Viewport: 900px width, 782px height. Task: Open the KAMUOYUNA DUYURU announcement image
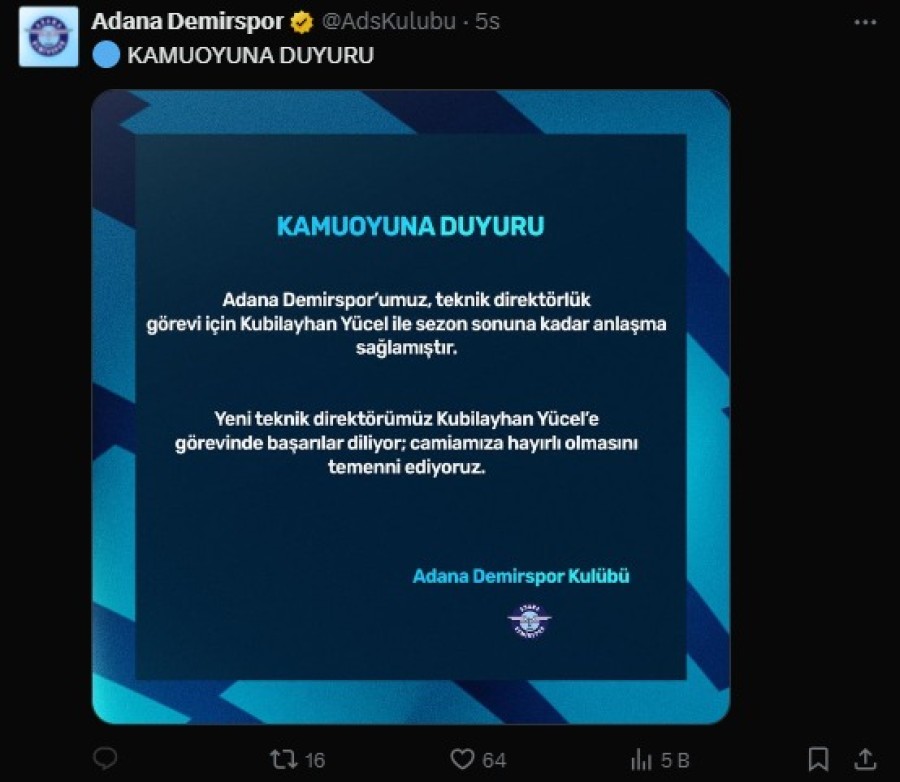(411, 407)
